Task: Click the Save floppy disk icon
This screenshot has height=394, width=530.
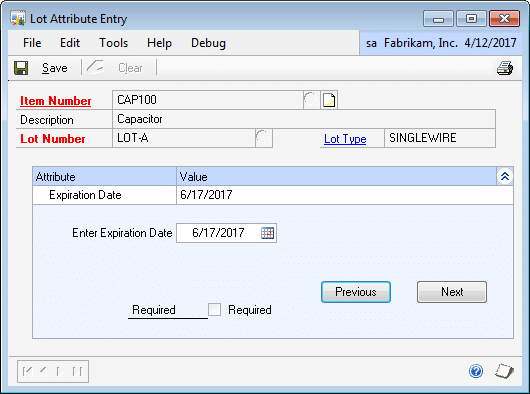Action: coord(21,68)
